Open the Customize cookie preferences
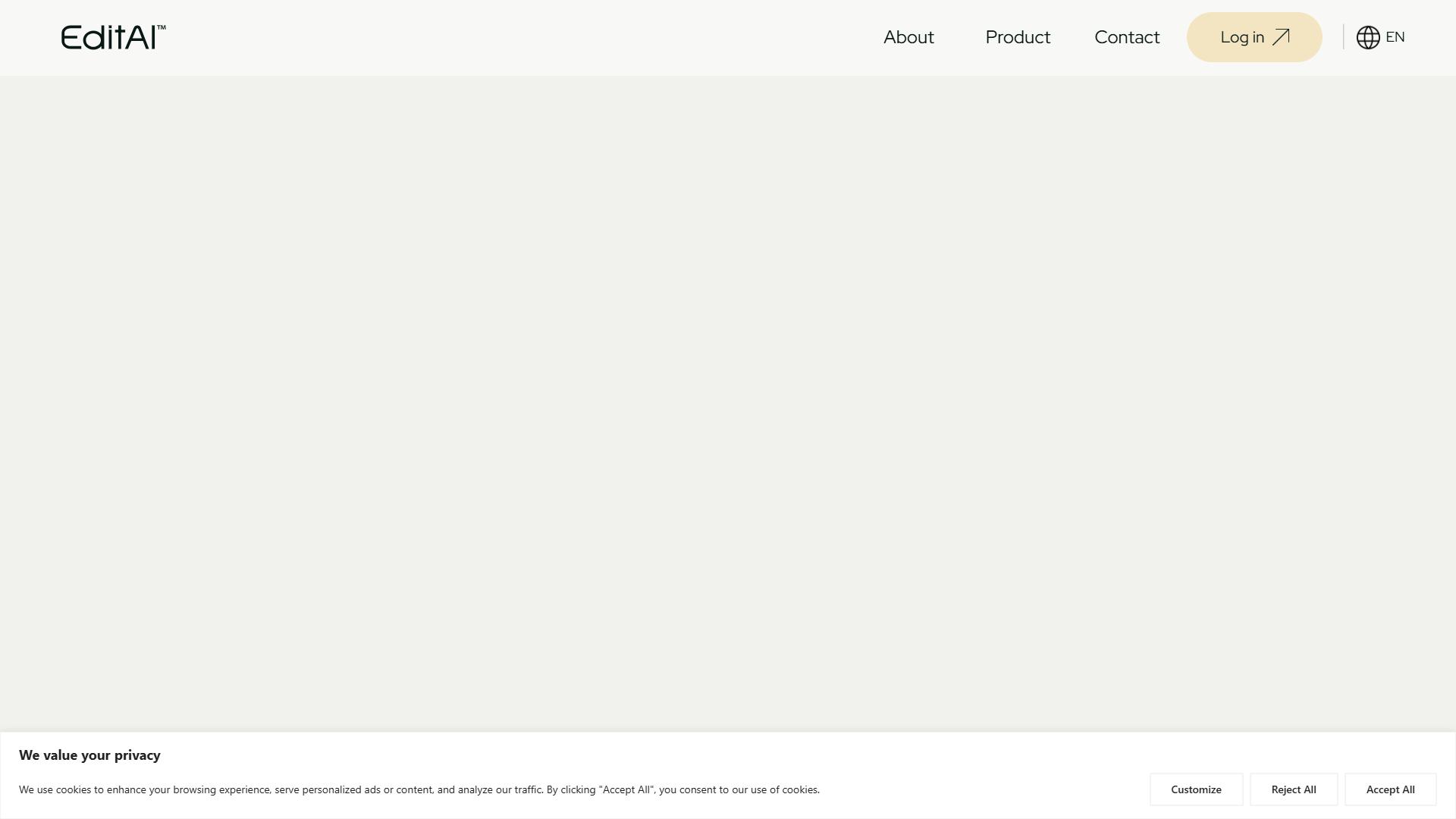Image resolution: width=1456 pixels, height=819 pixels. point(1196,789)
